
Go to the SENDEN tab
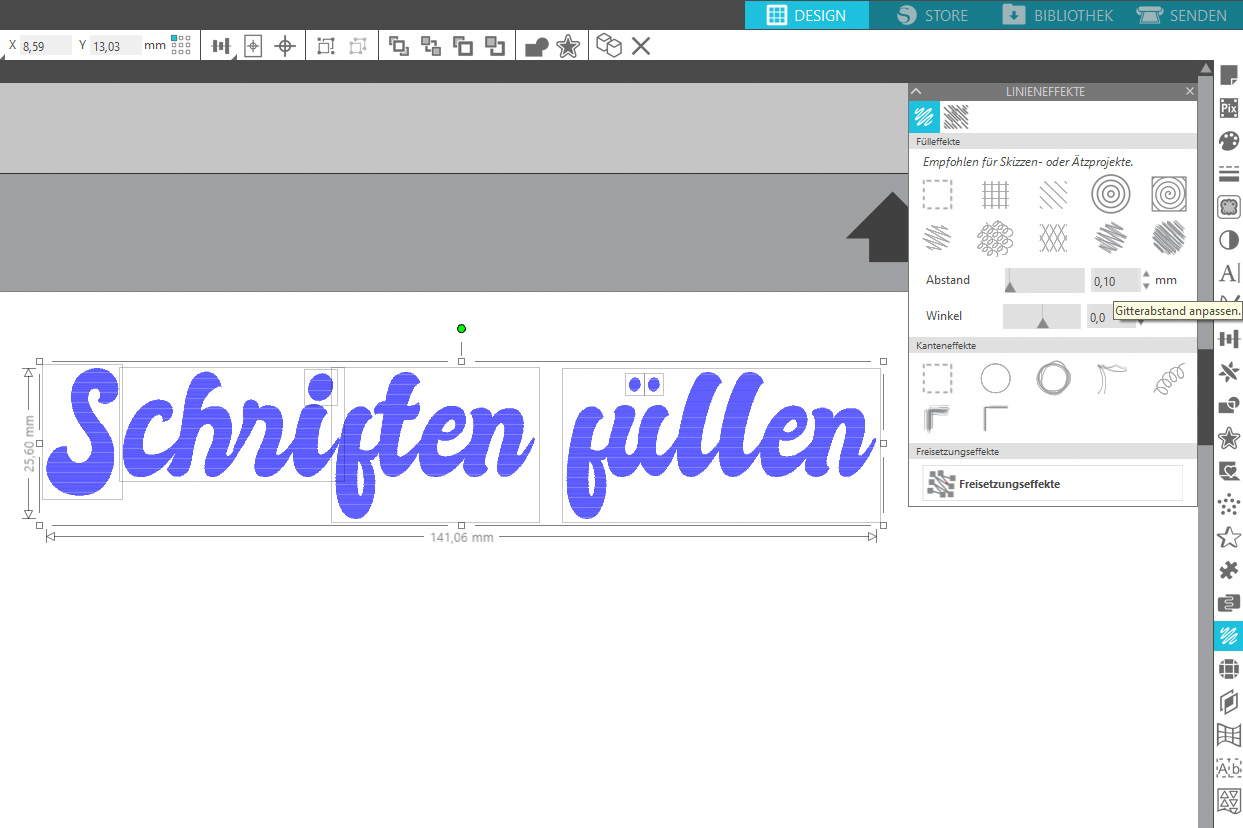click(1182, 15)
